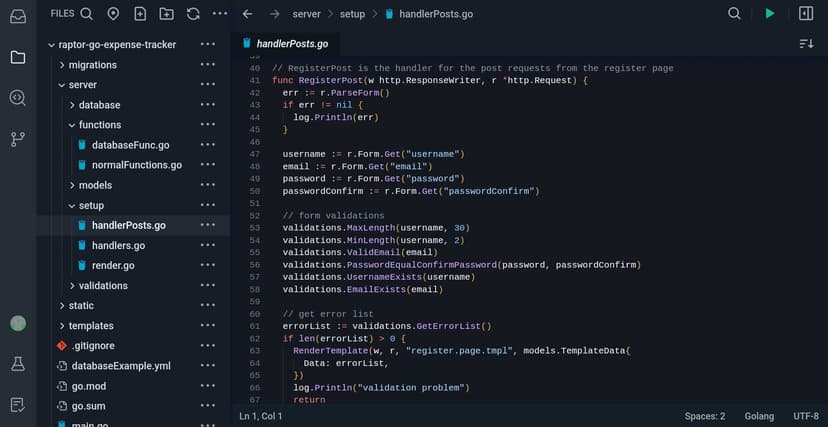Click the green status circle in sidebar
The height and width of the screenshot is (427, 828).
point(18,323)
